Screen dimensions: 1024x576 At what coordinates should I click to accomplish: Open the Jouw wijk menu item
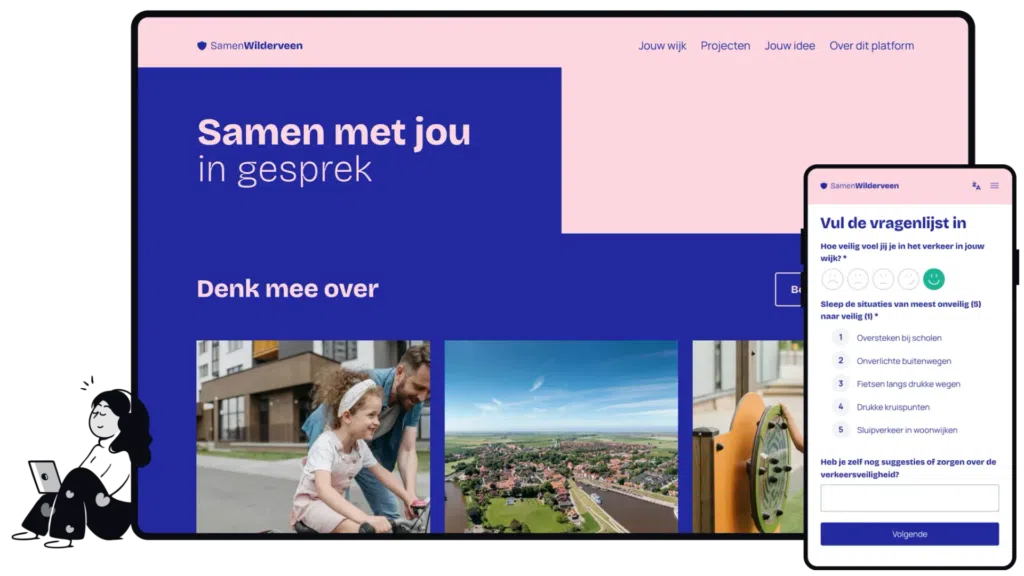[x=662, y=46]
